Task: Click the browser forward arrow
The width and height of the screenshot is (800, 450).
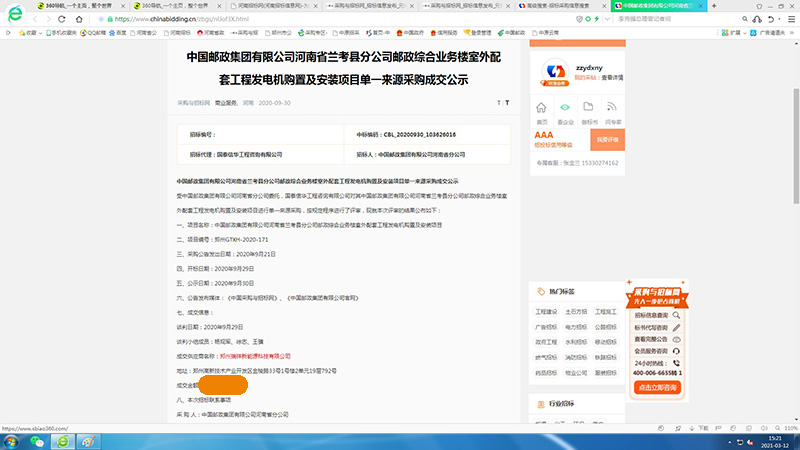Action: (x=48, y=19)
